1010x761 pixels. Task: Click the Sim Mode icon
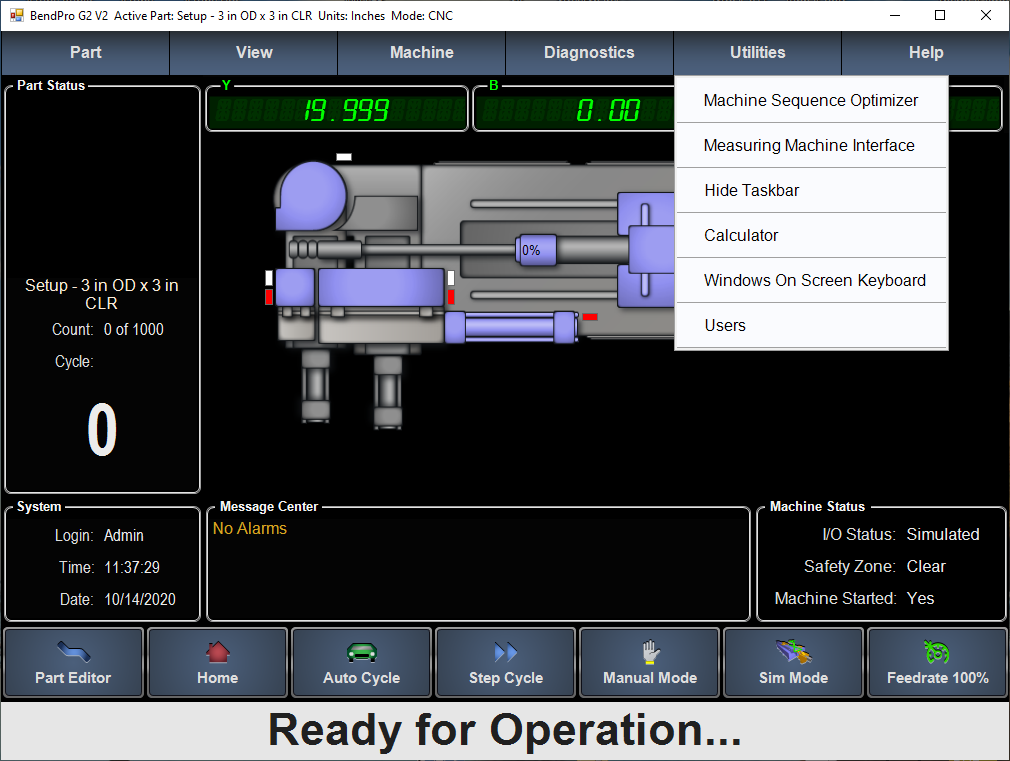point(793,652)
